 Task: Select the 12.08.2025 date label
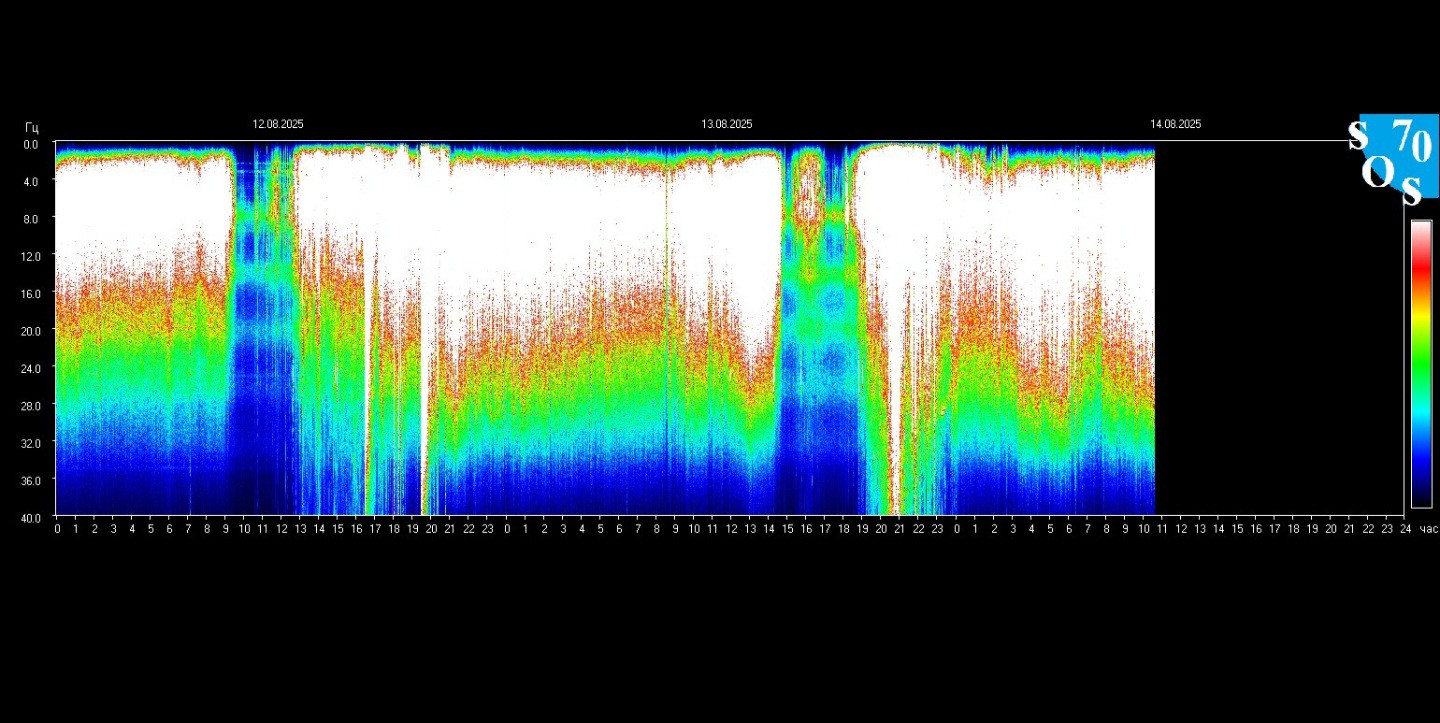tap(278, 125)
